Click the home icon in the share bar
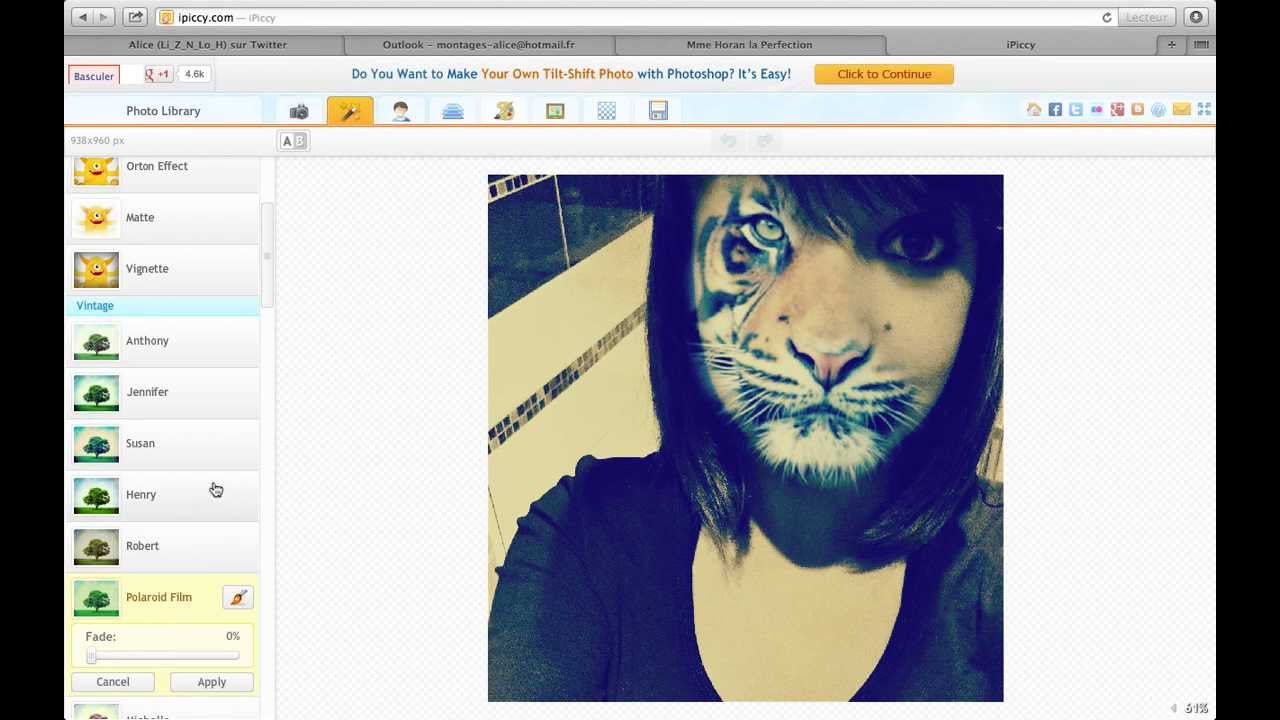The width and height of the screenshot is (1280, 720). pos(1034,110)
